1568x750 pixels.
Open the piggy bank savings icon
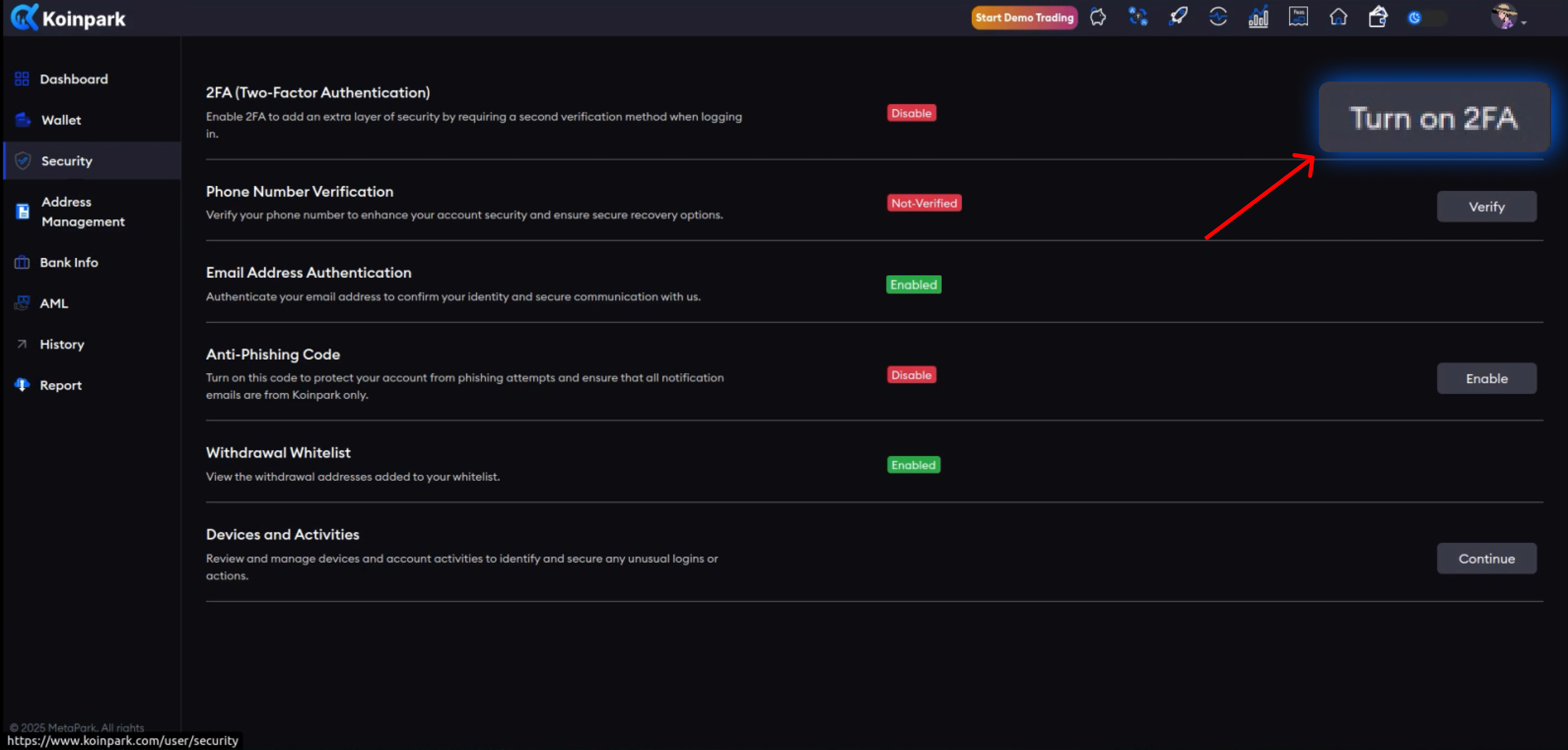point(1098,17)
